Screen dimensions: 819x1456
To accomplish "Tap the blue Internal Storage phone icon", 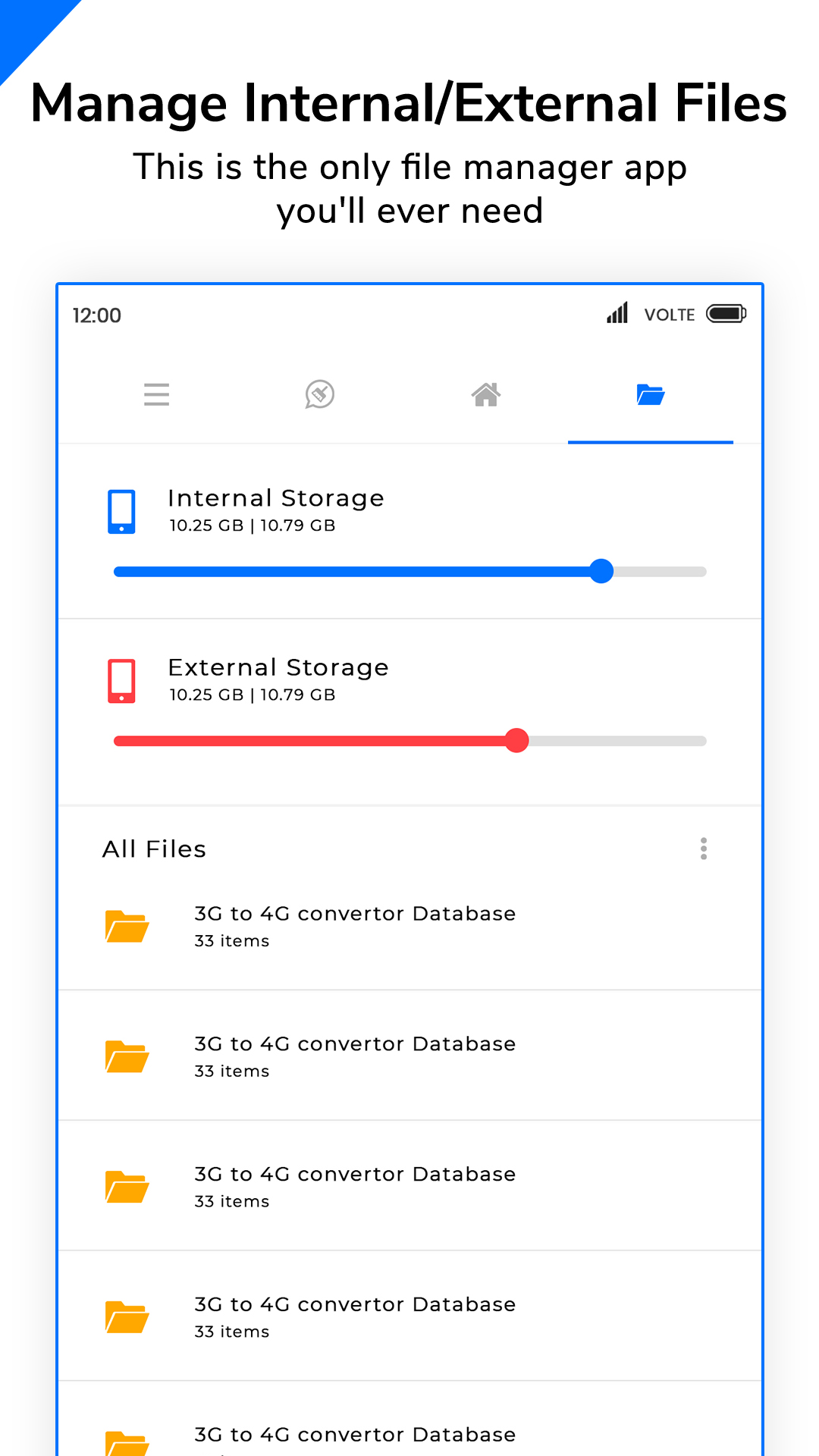I will tap(121, 512).
